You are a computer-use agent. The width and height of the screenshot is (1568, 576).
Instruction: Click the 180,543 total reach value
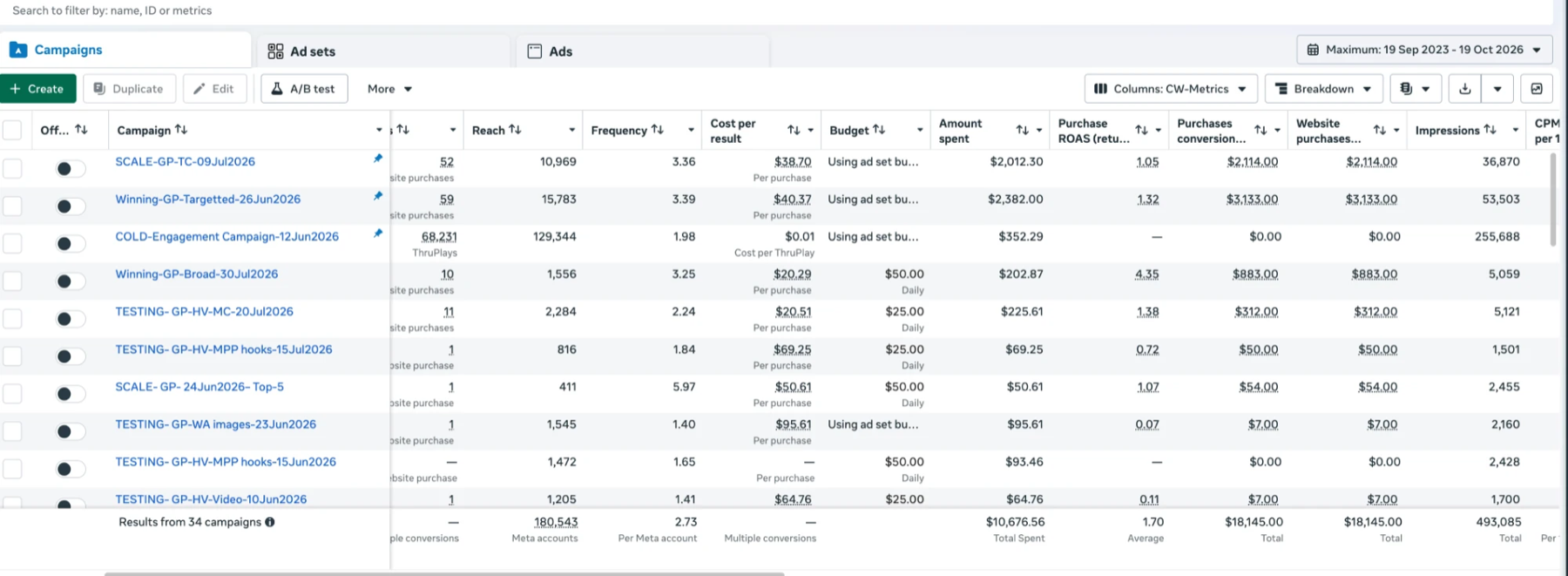(x=556, y=522)
